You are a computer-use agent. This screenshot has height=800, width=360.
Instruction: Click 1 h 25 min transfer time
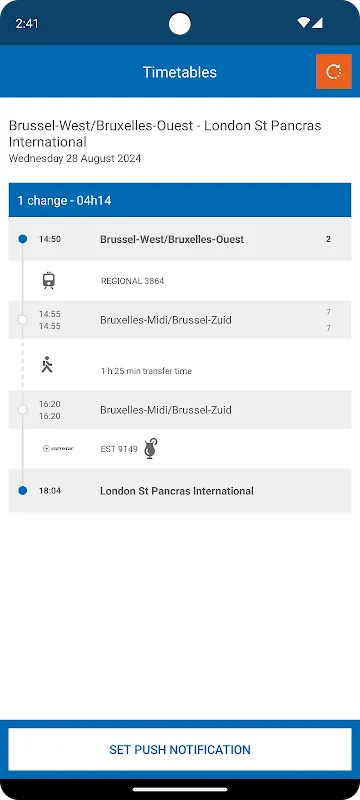click(146, 371)
